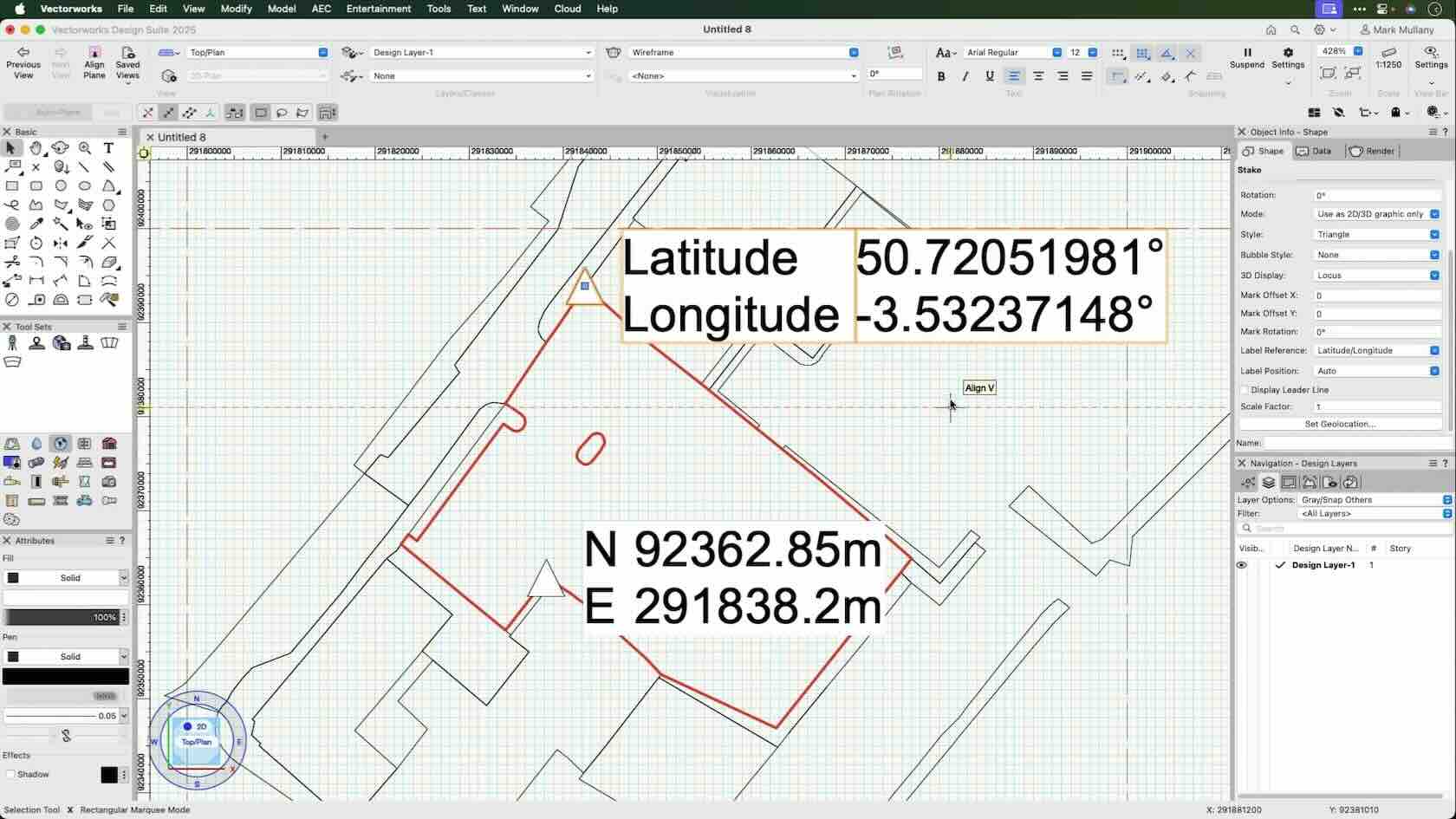
Task: Switch to the Data tab in Object Info
Action: click(x=1314, y=151)
